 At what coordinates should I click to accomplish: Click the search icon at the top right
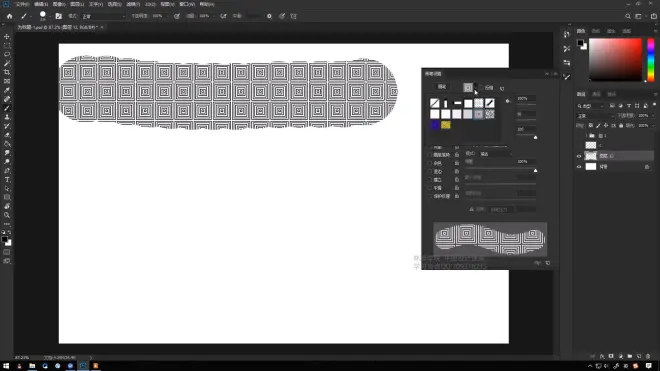point(628,16)
